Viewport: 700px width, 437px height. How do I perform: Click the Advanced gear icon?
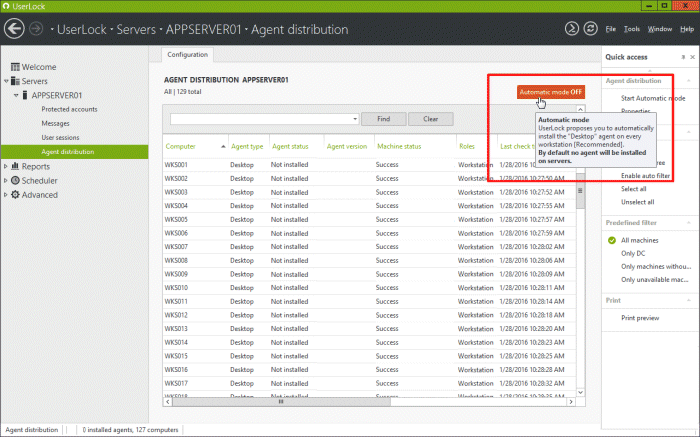(16, 194)
